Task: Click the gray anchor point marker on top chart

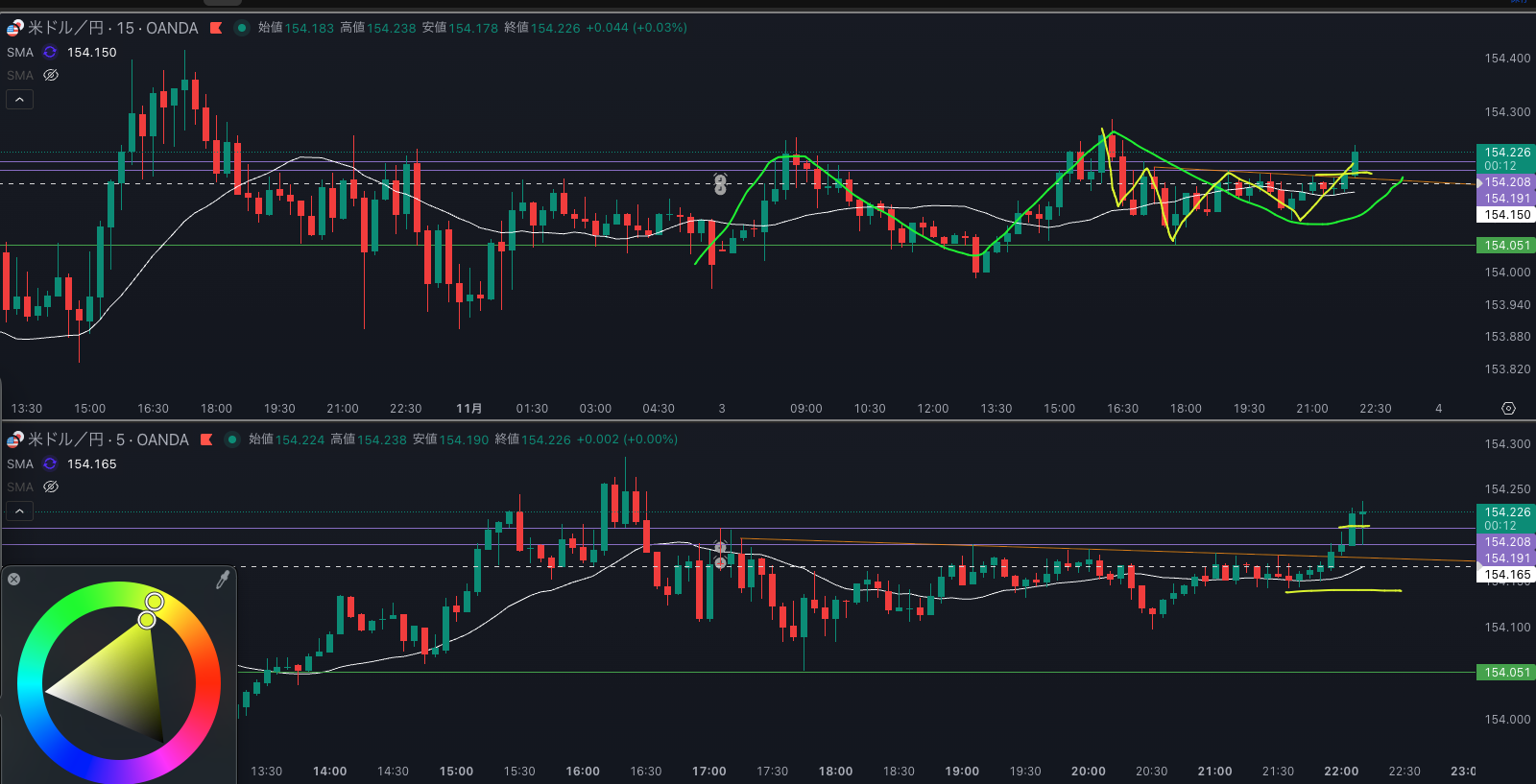Action: pyautogui.click(x=721, y=183)
